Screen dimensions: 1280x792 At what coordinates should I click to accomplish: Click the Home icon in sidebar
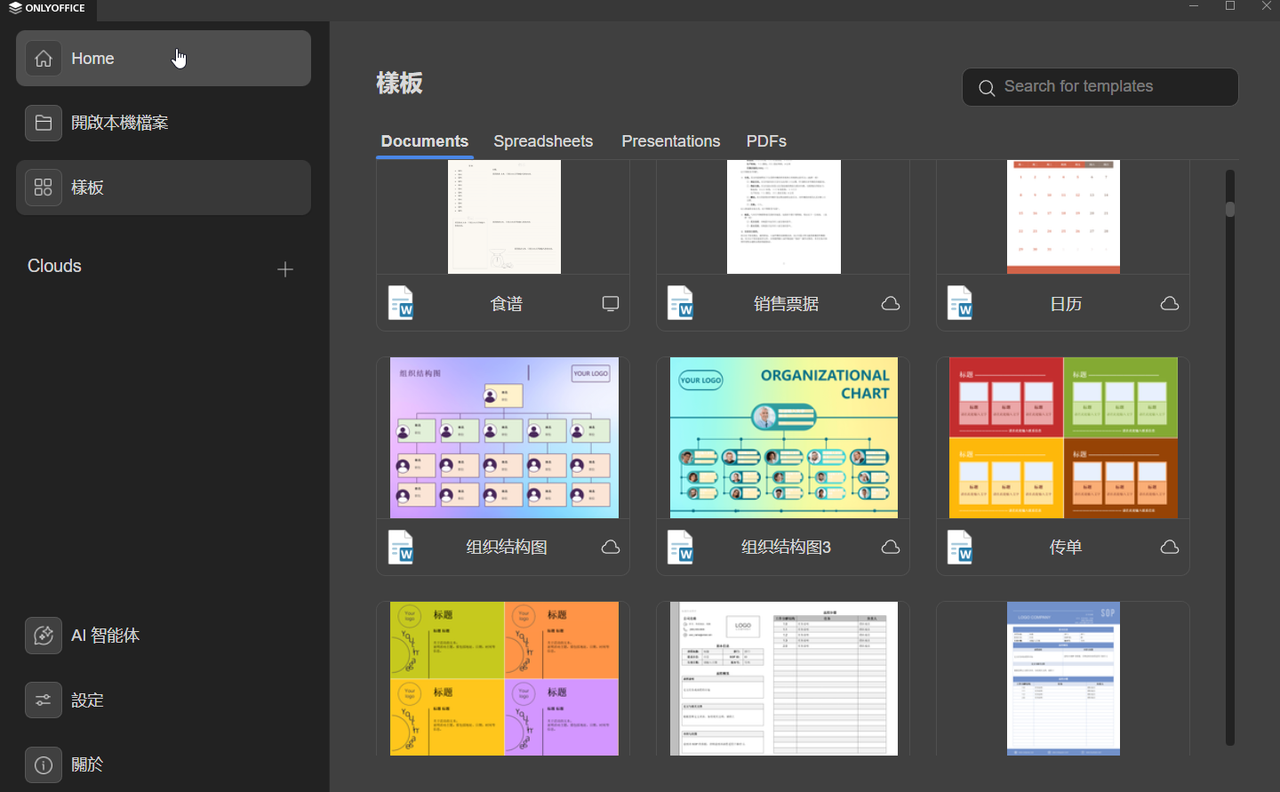43,59
